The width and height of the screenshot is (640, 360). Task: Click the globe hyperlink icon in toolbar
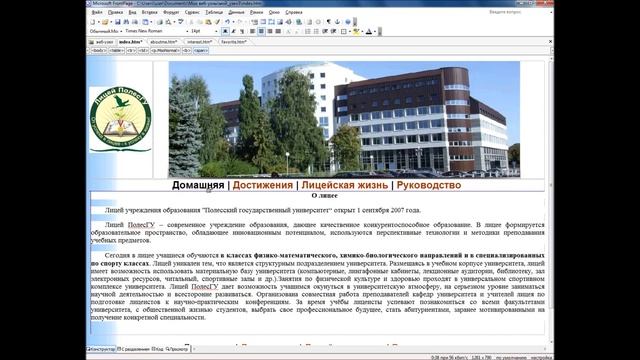tap(299, 22)
